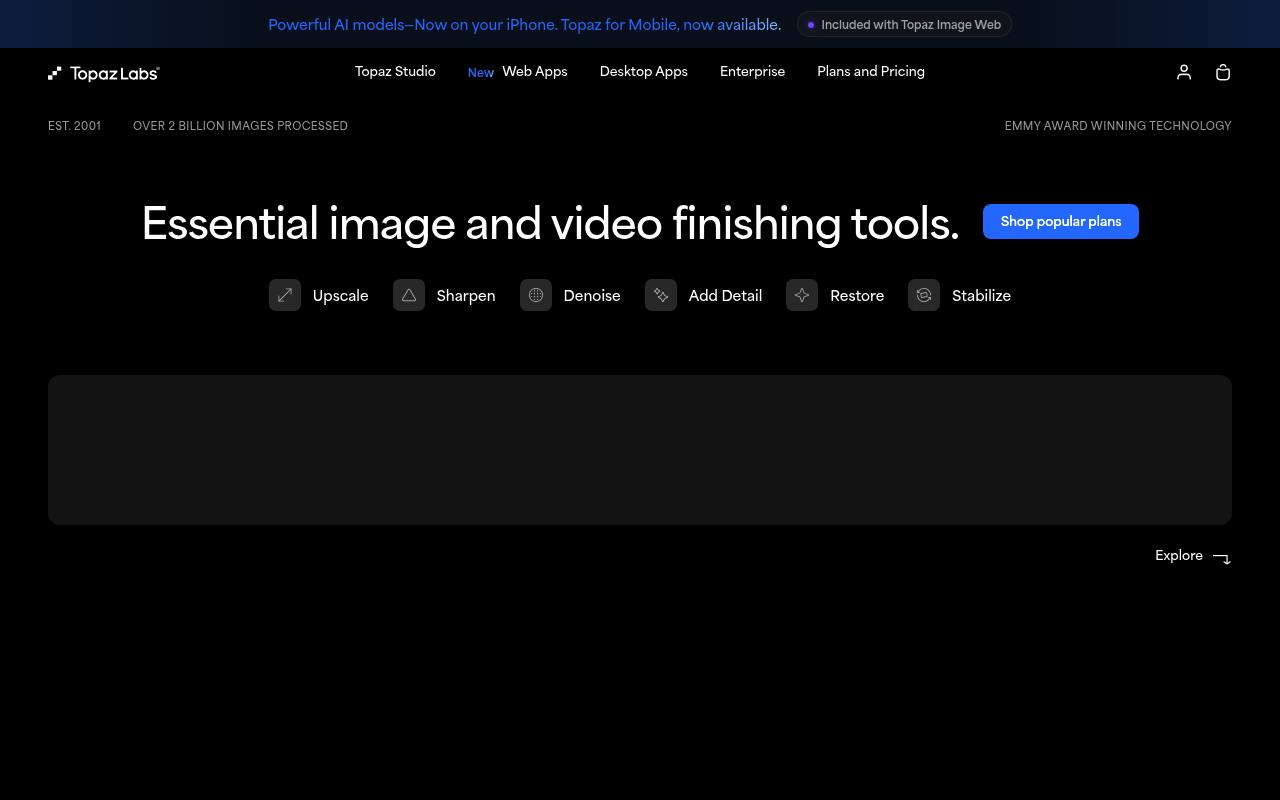Viewport: 1280px width, 800px height.
Task: Click the Topaz for Mobile banner text
Action: (x=525, y=25)
